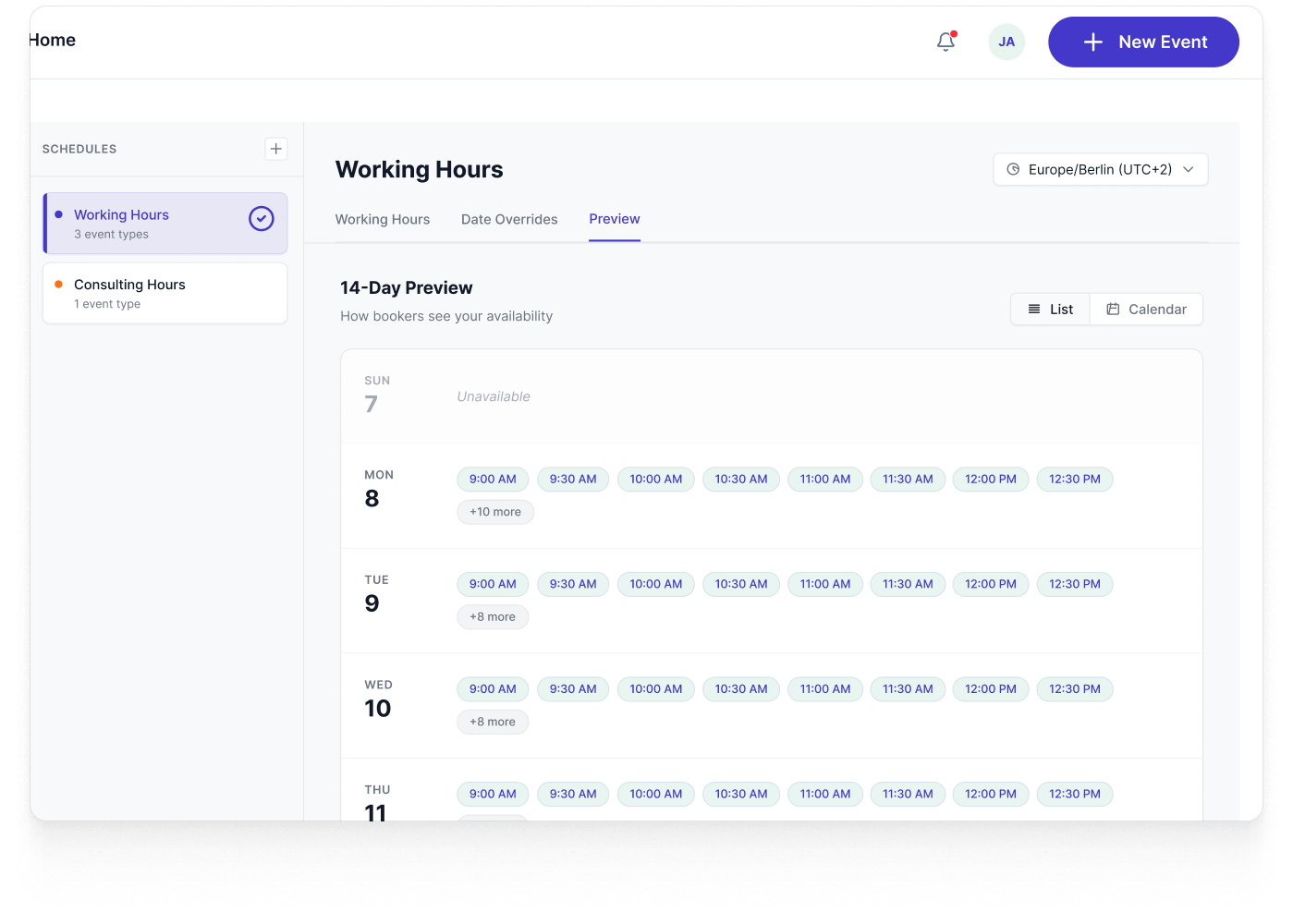Click the SCHEDULES sidebar heading
The image size is (1293, 924).
coord(79,149)
